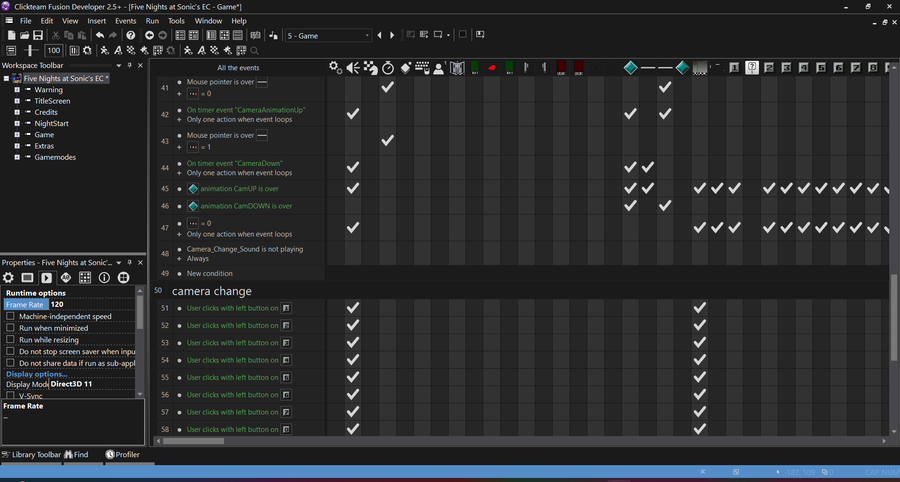900x482 pixels.
Task: Tick Do not stop screen saver checkbox
Action: pos(10,351)
